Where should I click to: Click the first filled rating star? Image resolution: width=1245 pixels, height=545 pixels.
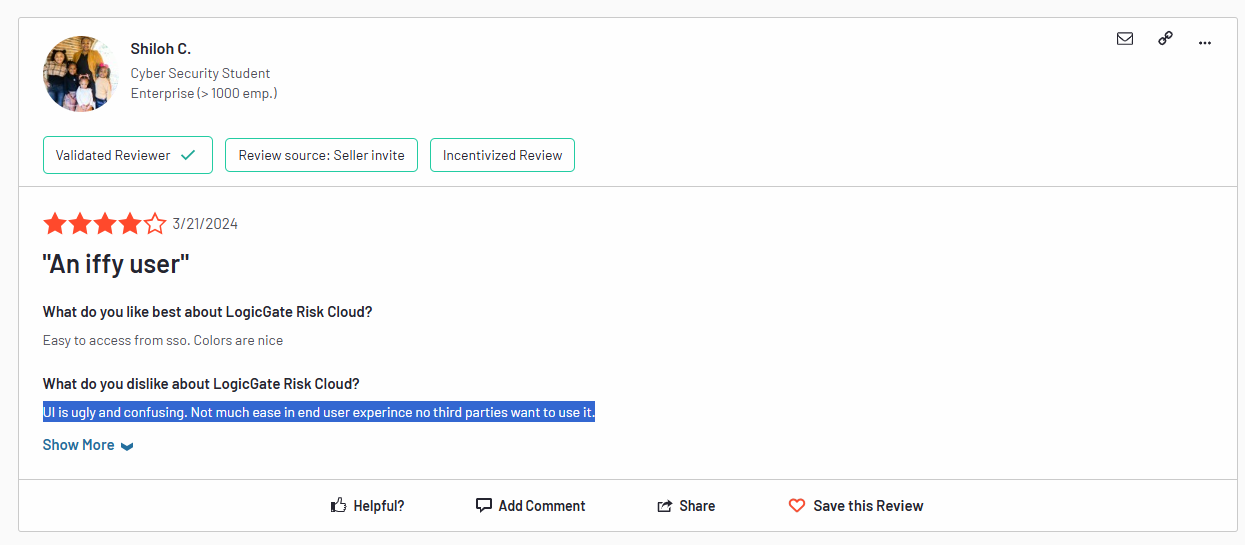(54, 224)
